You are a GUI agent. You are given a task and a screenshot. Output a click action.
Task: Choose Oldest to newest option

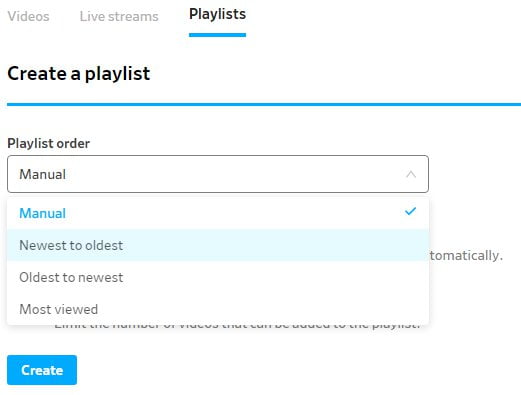tap(218, 277)
